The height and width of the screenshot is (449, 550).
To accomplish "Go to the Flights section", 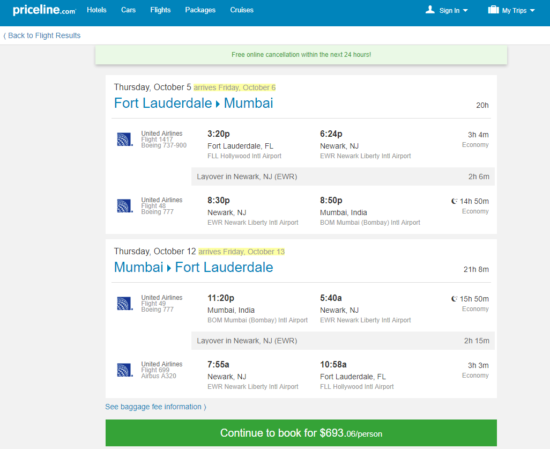I will tap(160, 10).
